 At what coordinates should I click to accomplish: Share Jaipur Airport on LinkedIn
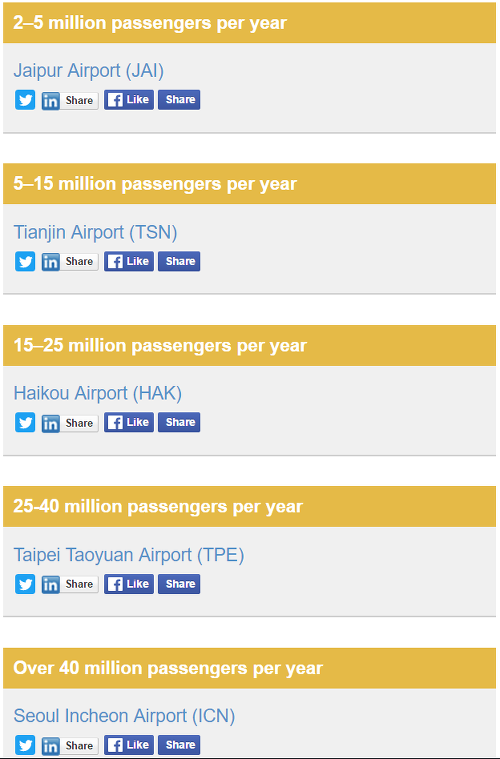70,101
